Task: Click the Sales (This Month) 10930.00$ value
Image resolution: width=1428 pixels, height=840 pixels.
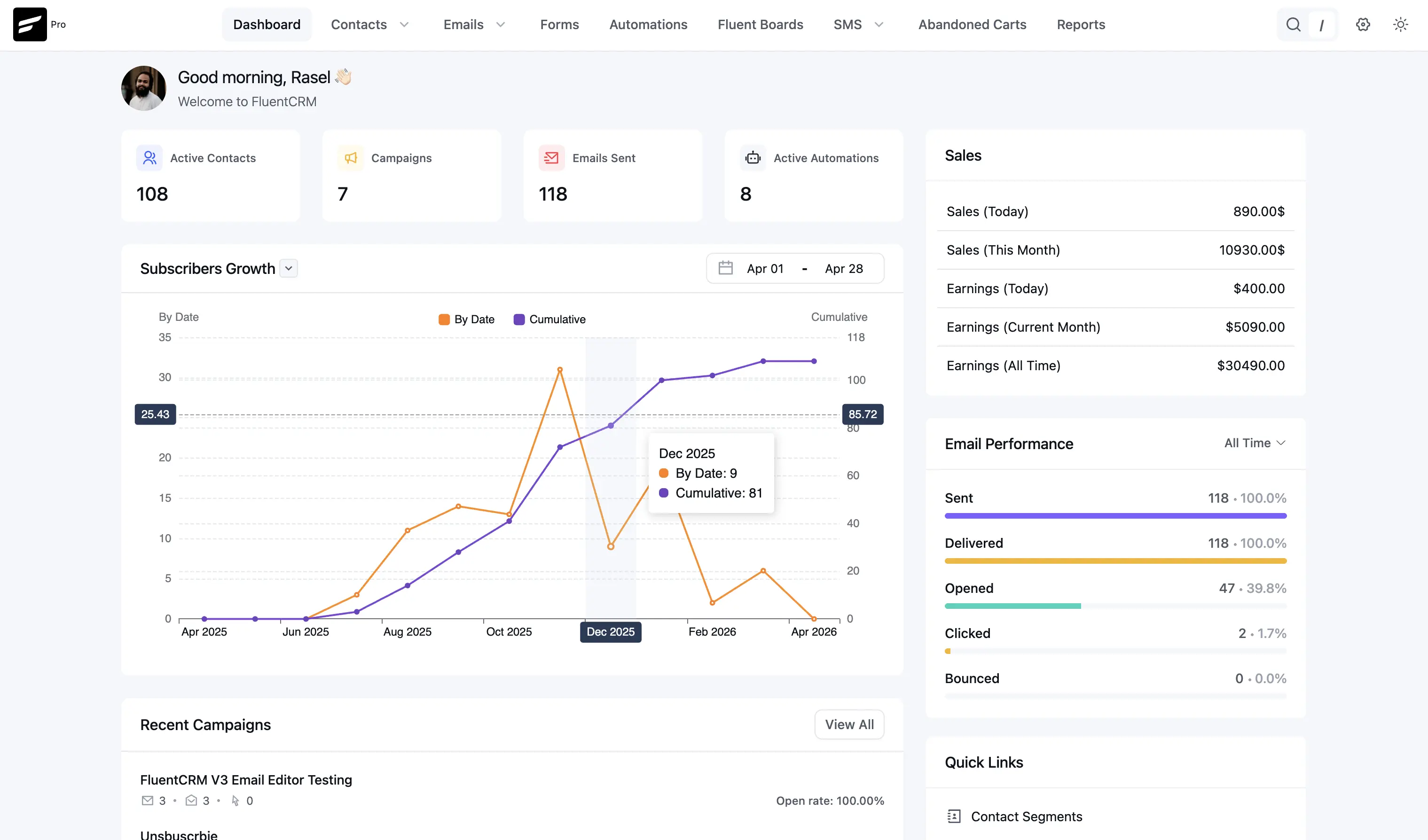Action: click(x=1251, y=250)
